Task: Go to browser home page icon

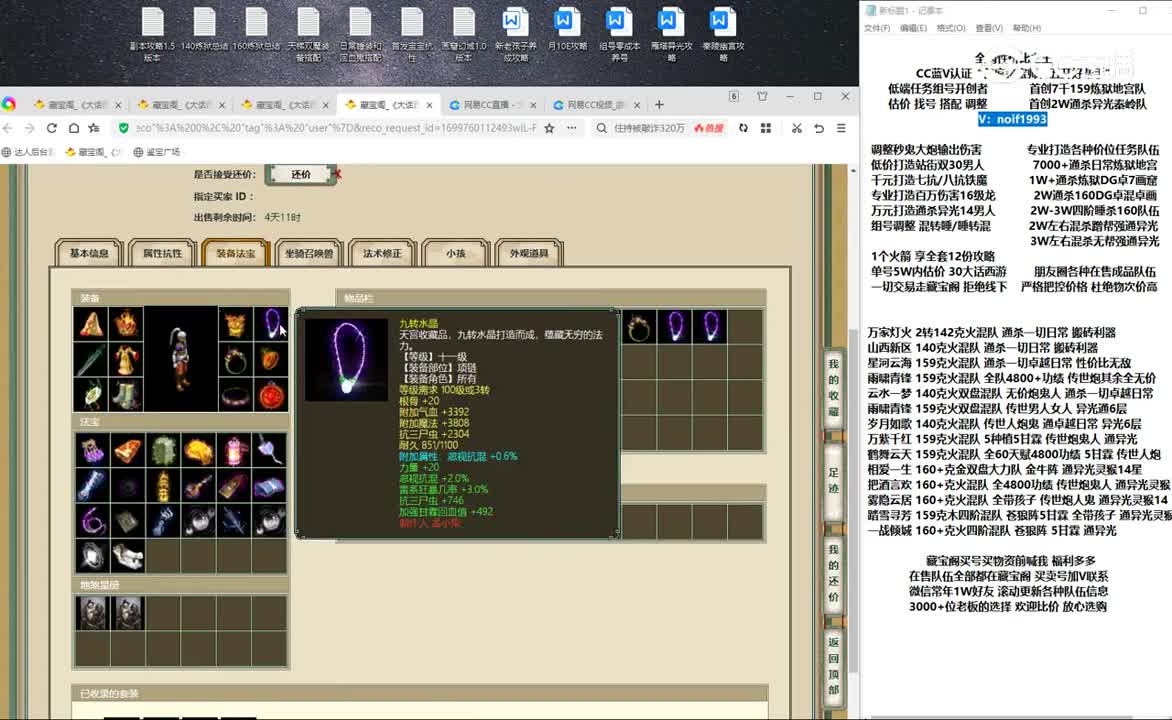Action: [x=73, y=128]
